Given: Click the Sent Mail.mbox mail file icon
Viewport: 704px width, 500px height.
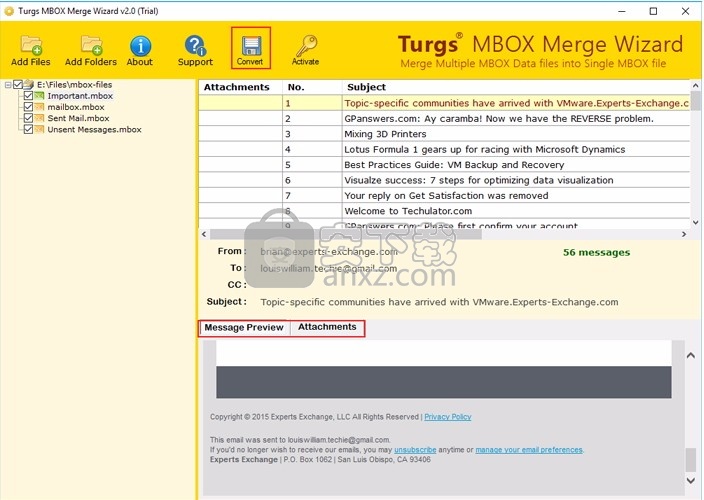Looking at the screenshot, I should (40, 118).
